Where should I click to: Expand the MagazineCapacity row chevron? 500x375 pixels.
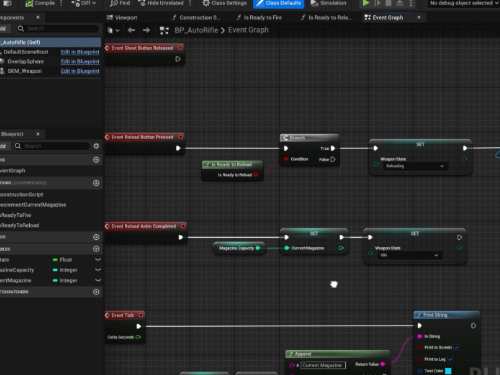[98, 270]
